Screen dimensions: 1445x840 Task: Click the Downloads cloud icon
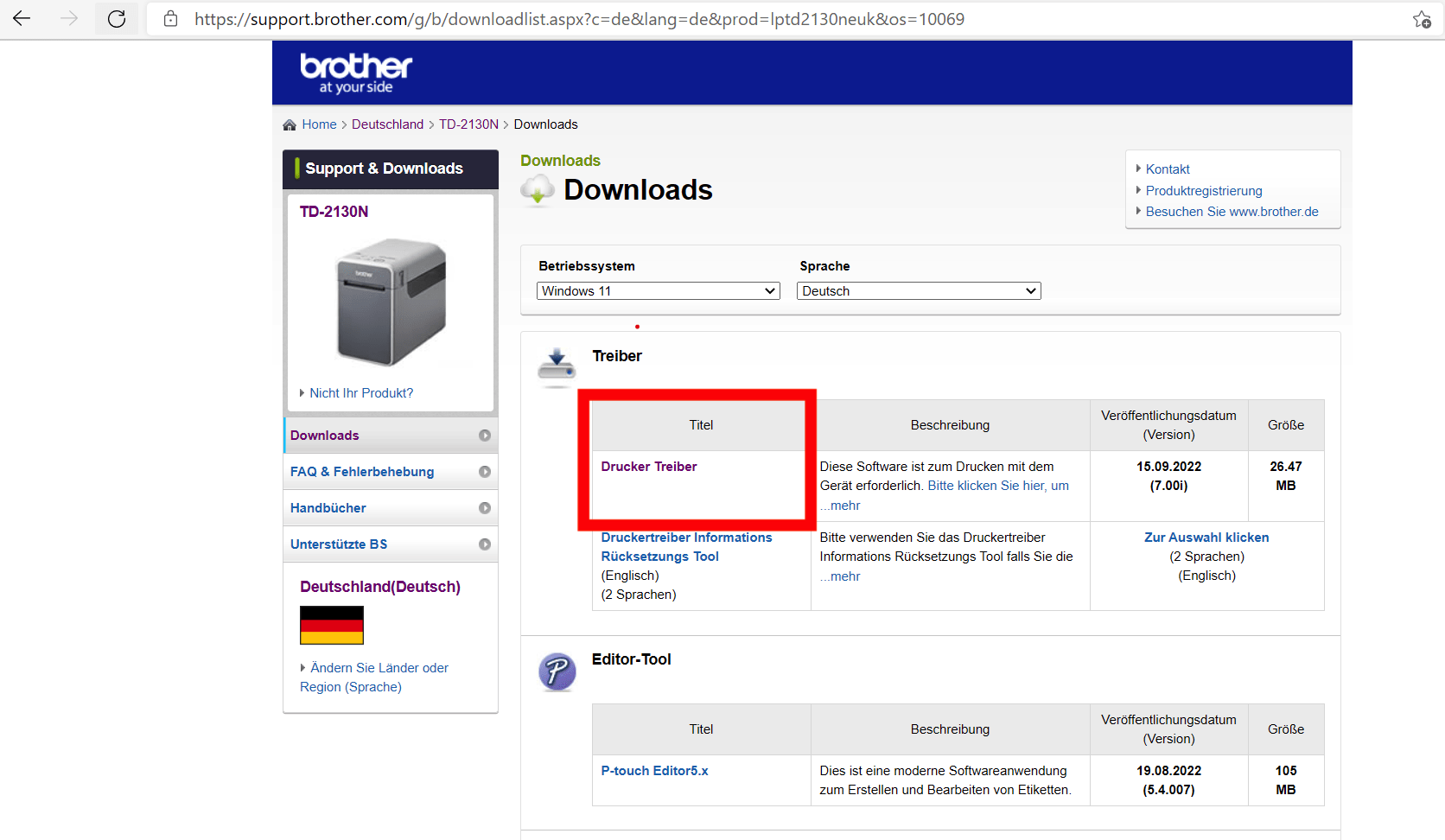[x=538, y=189]
